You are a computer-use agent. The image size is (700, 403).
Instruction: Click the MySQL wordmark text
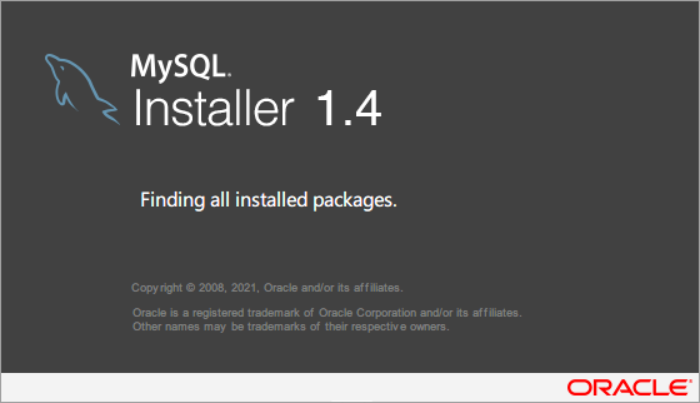[x=181, y=66]
